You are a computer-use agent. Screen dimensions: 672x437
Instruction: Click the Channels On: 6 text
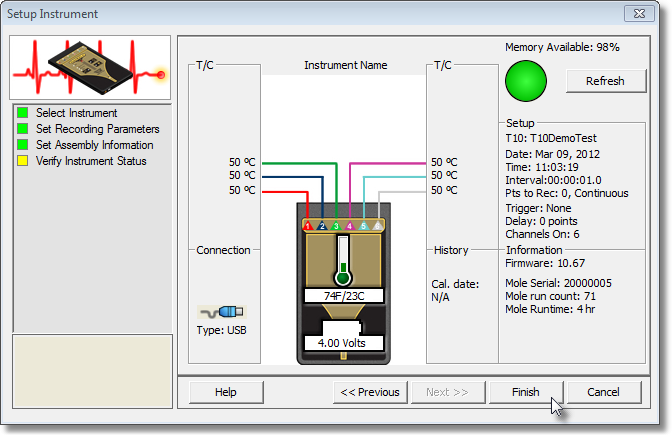(x=542, y=234)
